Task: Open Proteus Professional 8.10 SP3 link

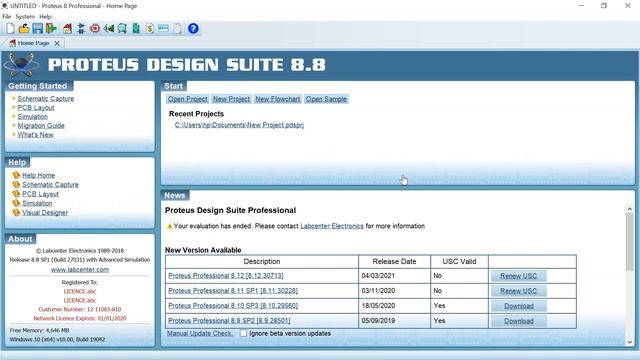Action: [233, 305]
